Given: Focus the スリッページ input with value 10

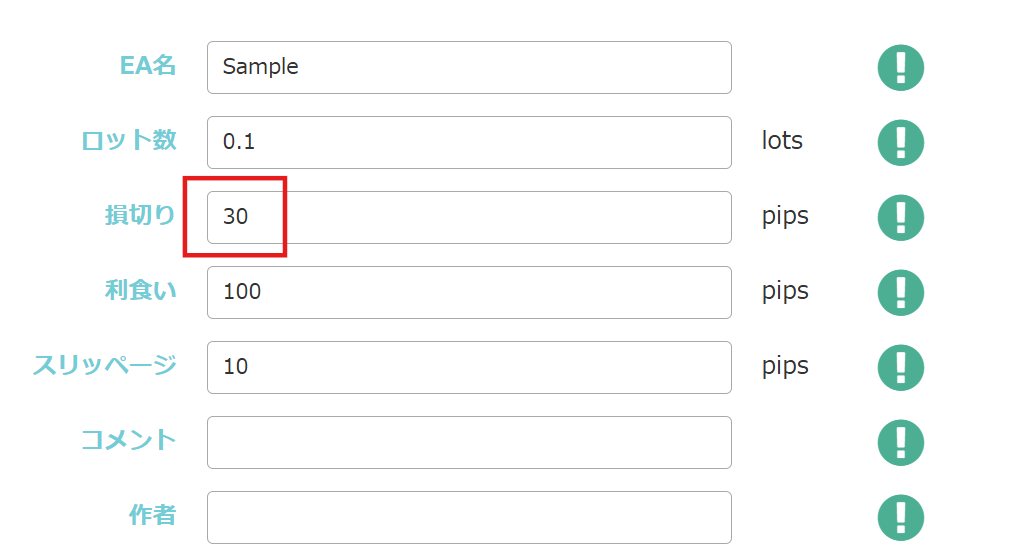Looking at the screenshot, I should 469,367.
